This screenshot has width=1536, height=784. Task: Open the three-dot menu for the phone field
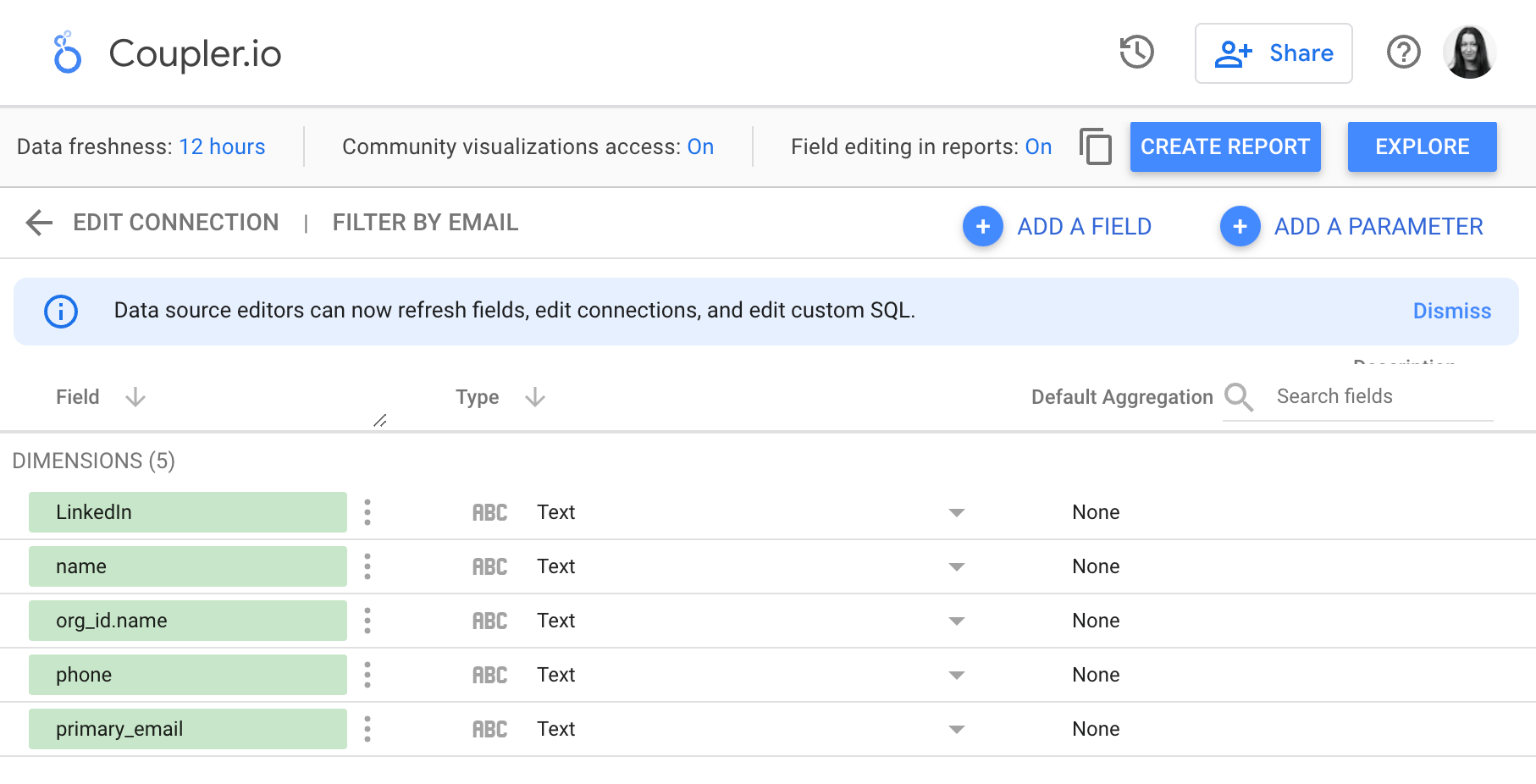(x=367, y=675)
